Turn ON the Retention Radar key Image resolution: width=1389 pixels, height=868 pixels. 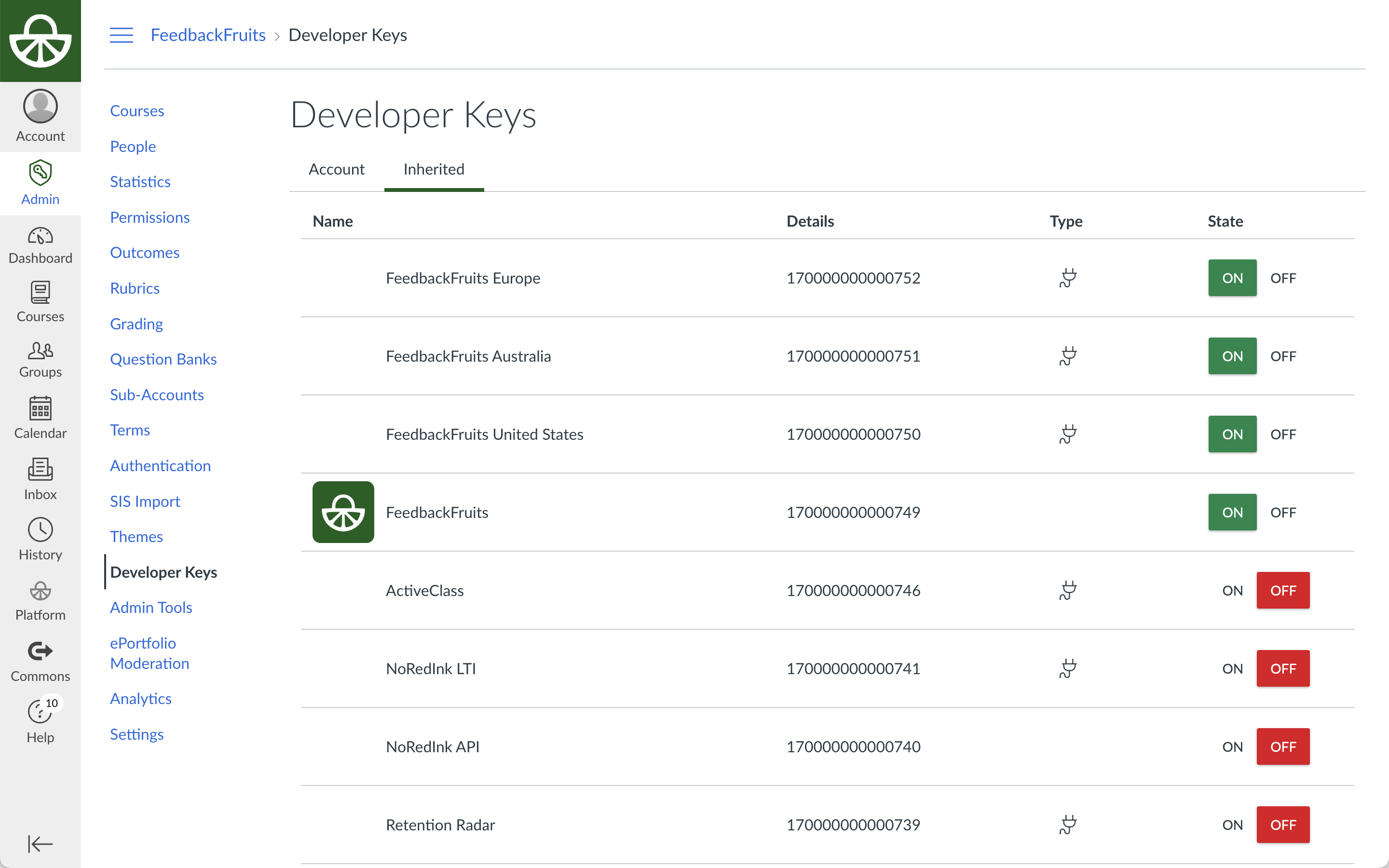[1232, 825]
